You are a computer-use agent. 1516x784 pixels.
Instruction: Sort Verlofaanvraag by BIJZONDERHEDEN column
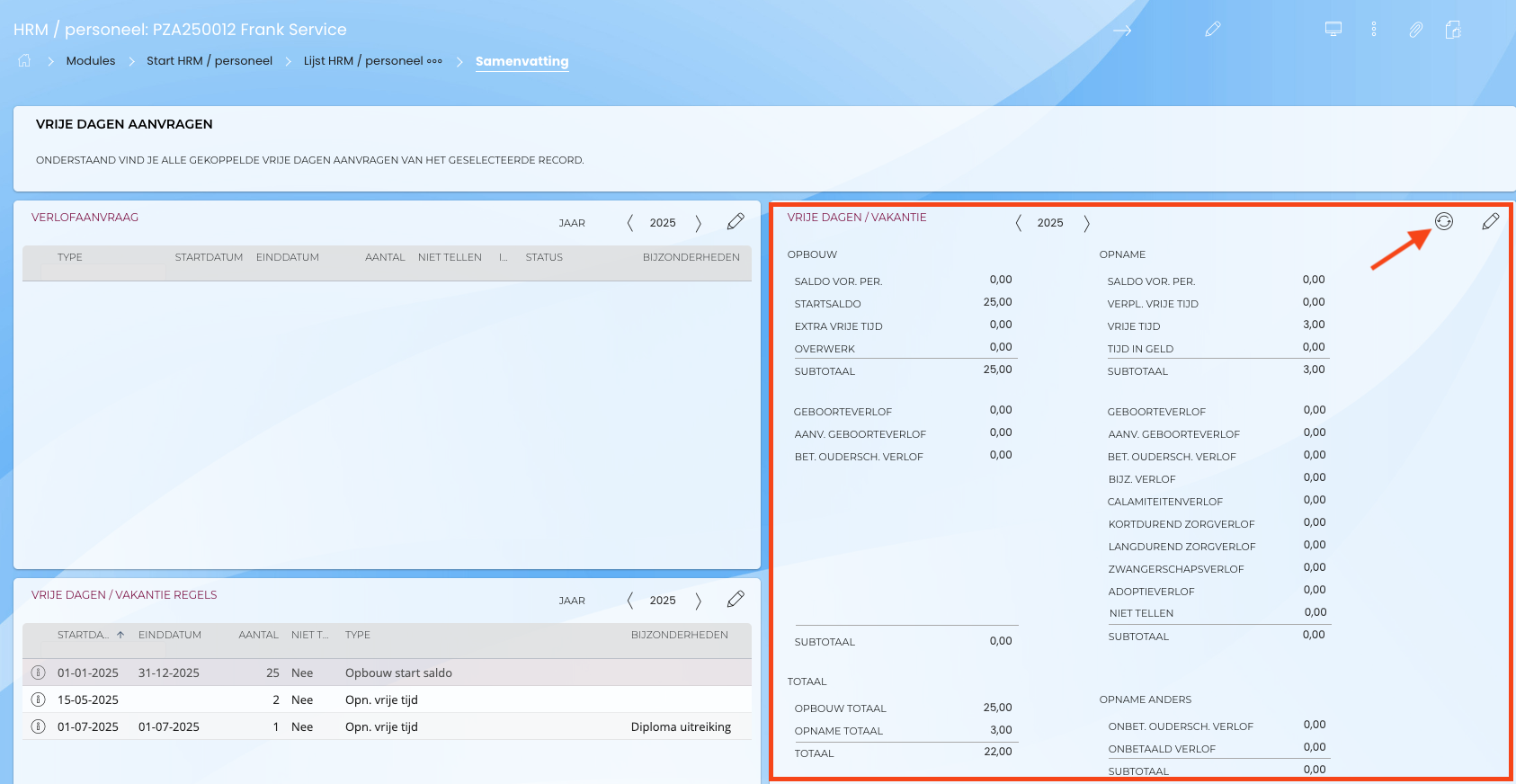pos(691,257)
